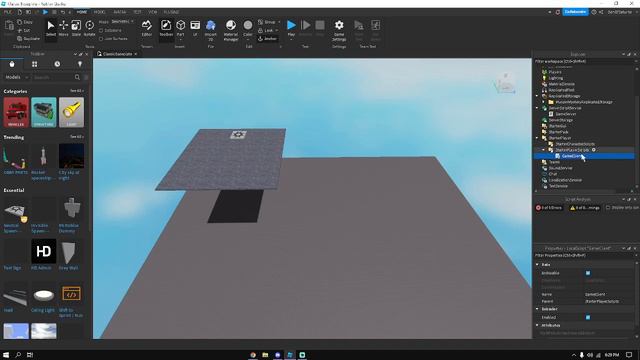Open the Toolbox Recent clock tab
640x360 pixels.
[57, 64]
